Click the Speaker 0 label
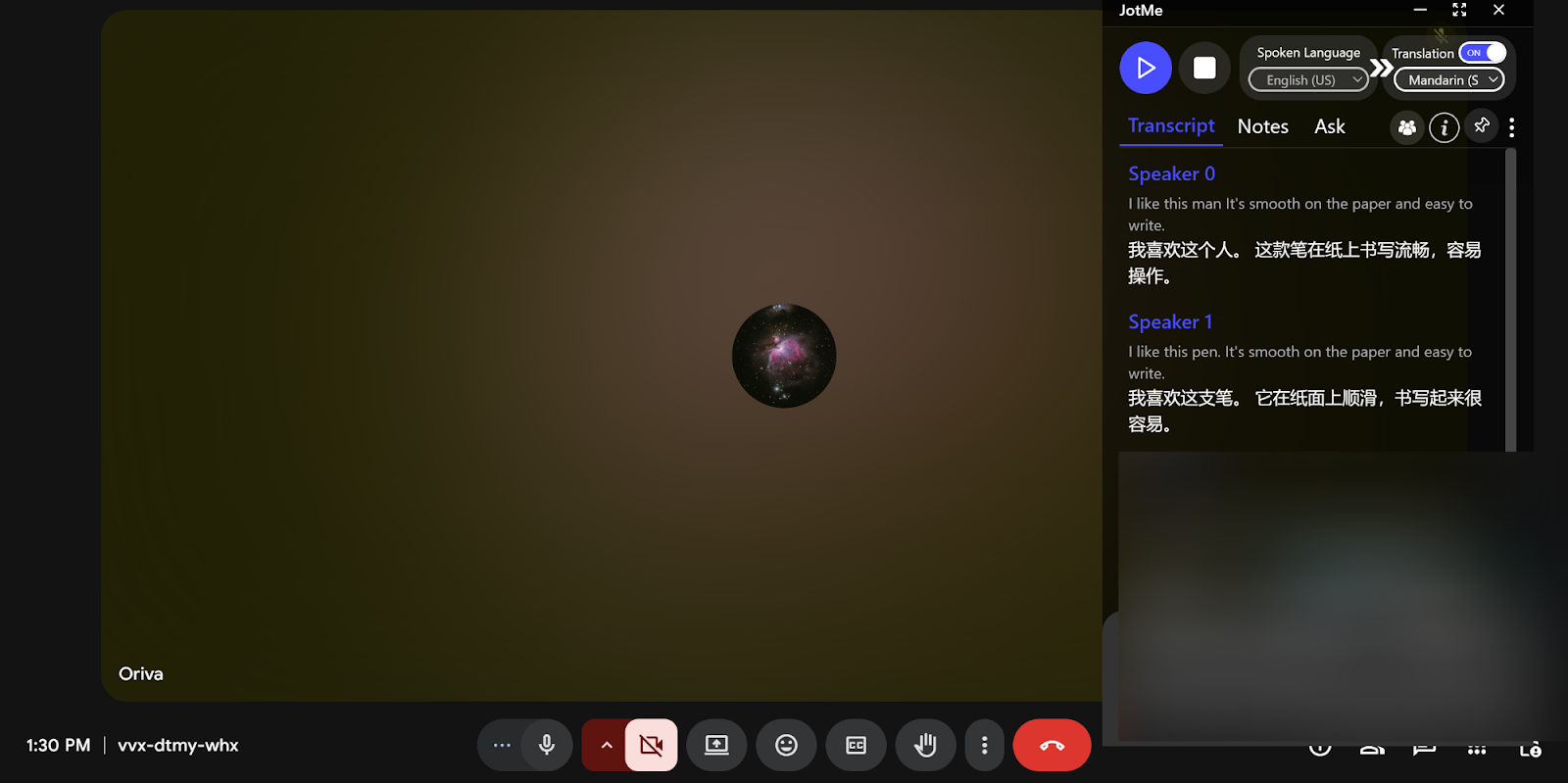The width and height of the screenshot is (1568, 783). pyautogui.click(x=1171, y=173)
